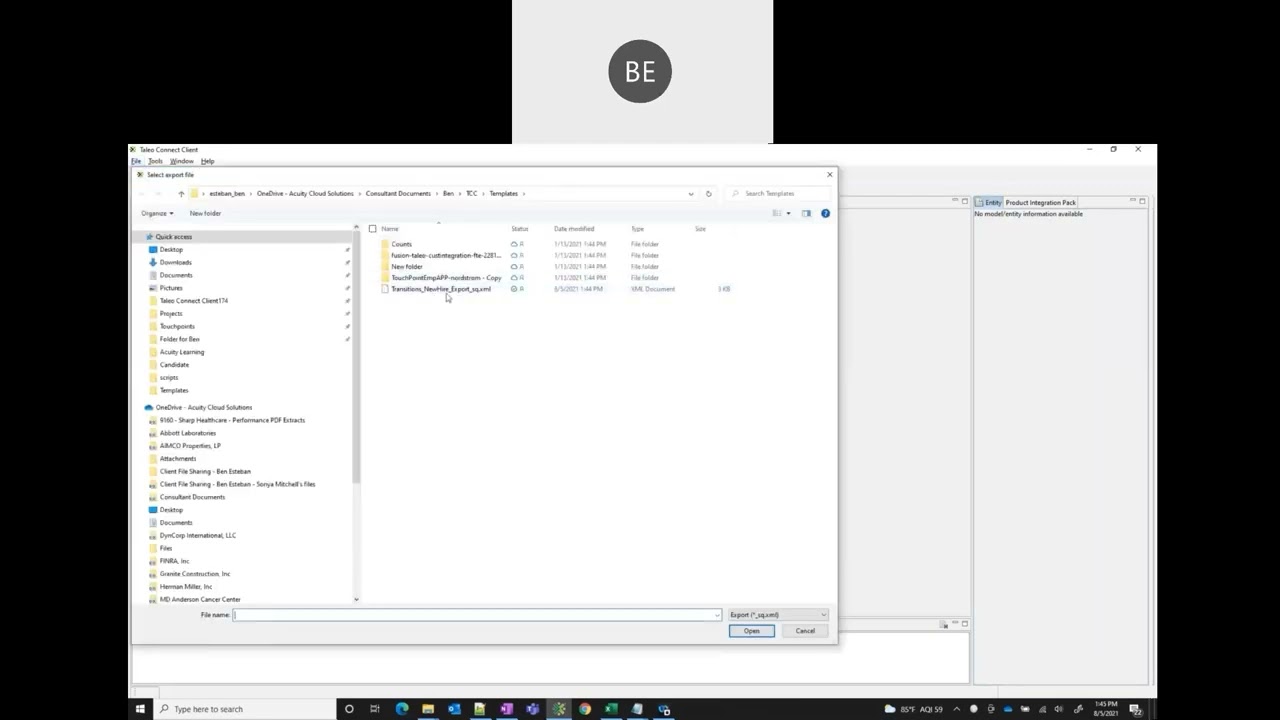This screenshot has height=720, width=1280.
Task: Click the scroll-down arrow in navigation pane
Action: [356, 599]
